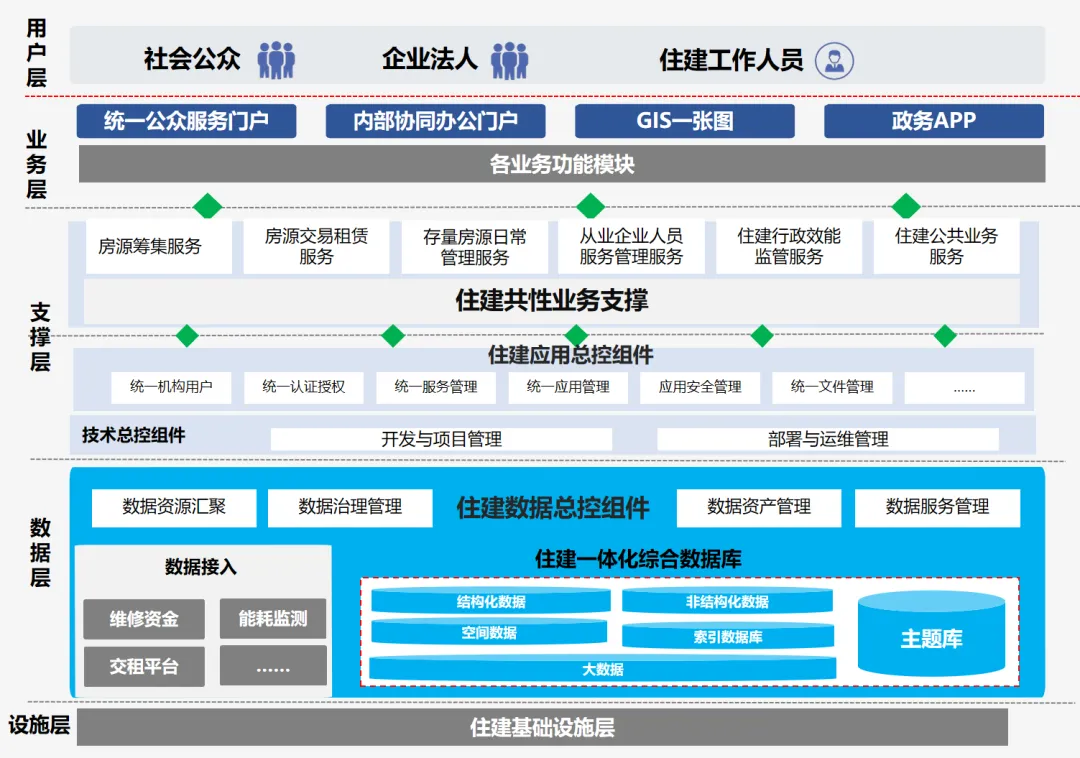Open the 主题库 database cylinder icon
1080x758 pixels.
[x=931, y=634]
